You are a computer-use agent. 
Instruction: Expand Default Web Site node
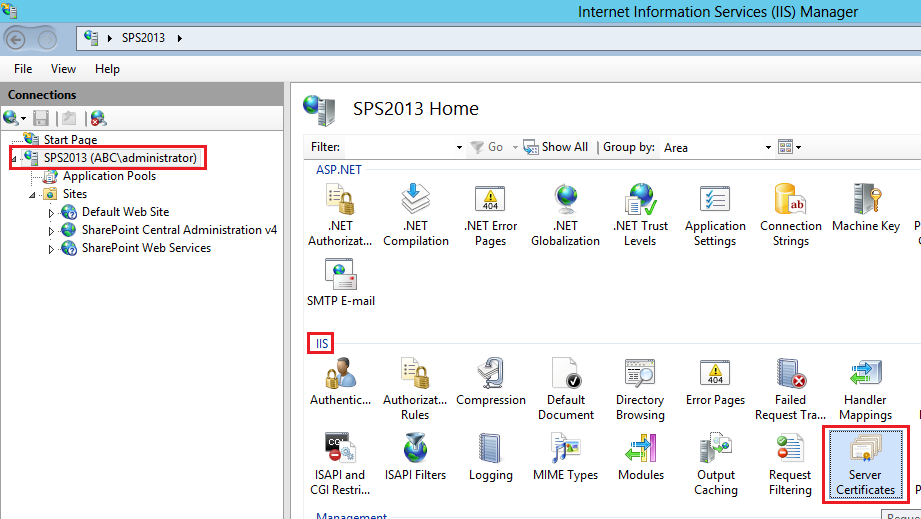(x=51, y=213)
